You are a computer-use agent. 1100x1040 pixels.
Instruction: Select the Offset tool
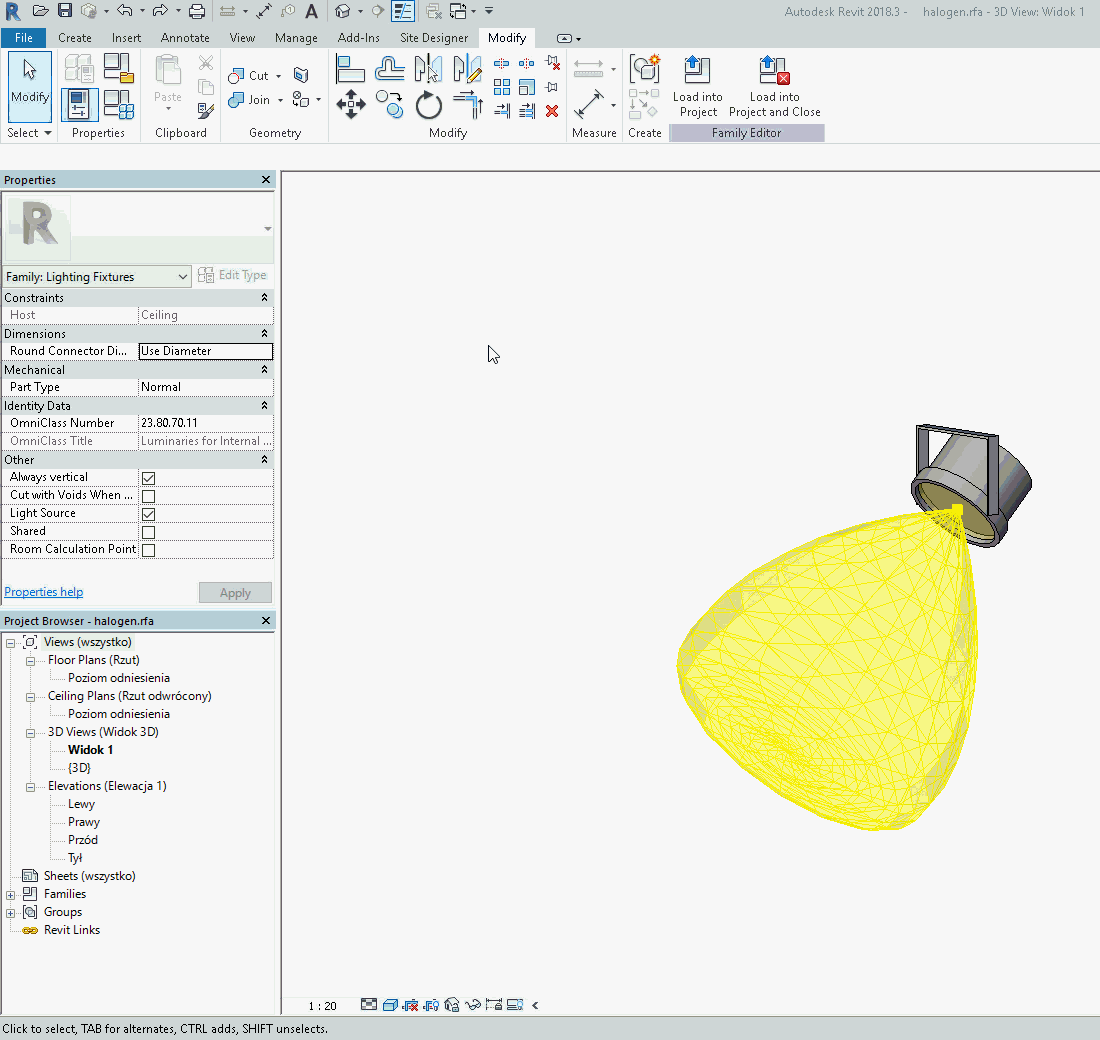click(x=390, y=67)
